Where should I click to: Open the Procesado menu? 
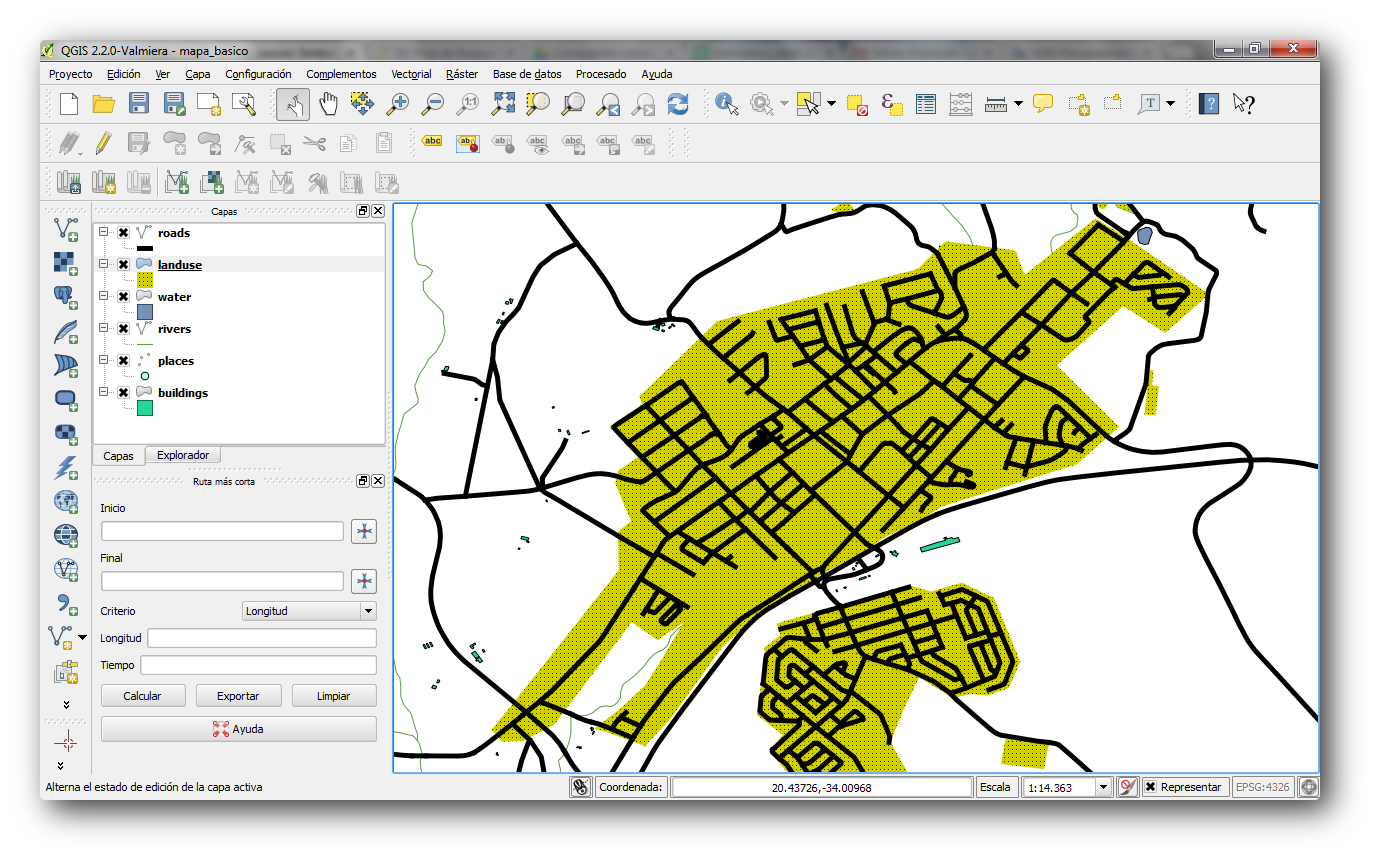pyautogui.click(x=601, y=74)
